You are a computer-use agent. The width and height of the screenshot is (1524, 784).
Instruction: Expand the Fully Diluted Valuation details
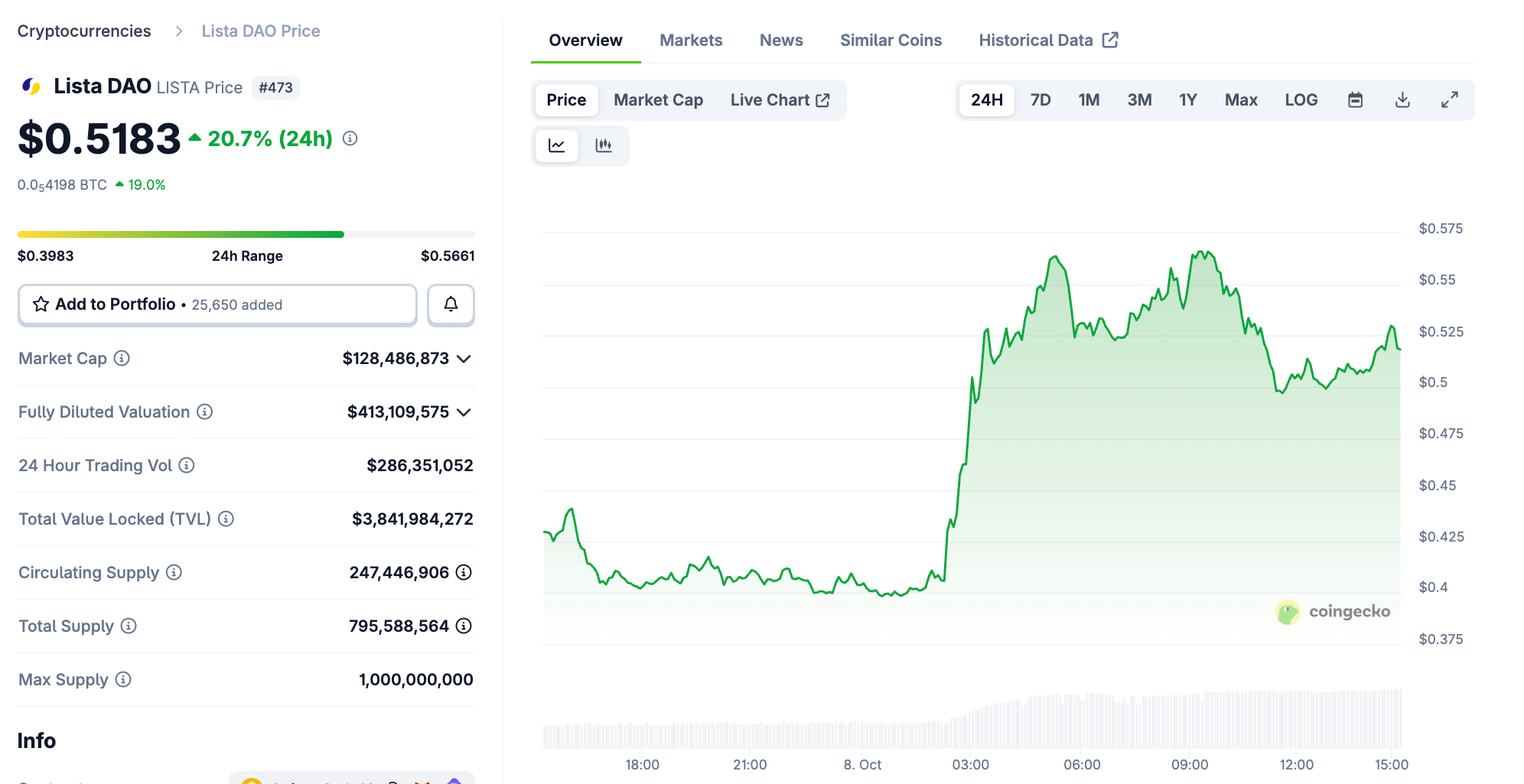(x=464, y=412)
